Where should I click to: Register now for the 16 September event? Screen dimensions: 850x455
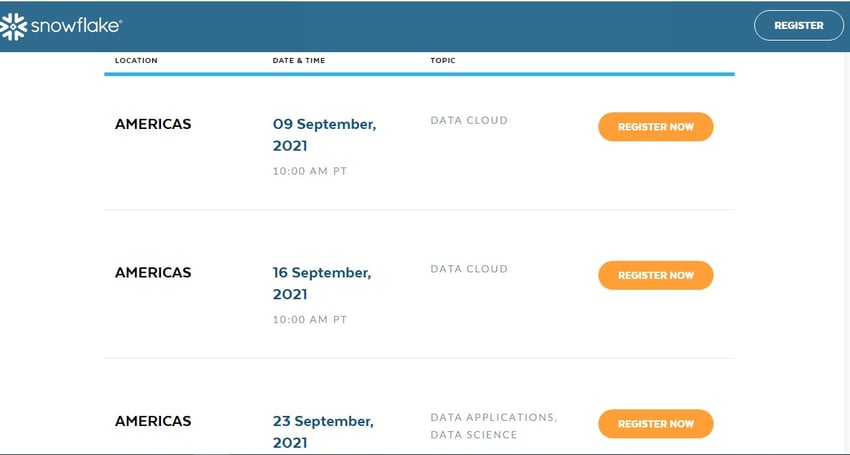[655, 275]
